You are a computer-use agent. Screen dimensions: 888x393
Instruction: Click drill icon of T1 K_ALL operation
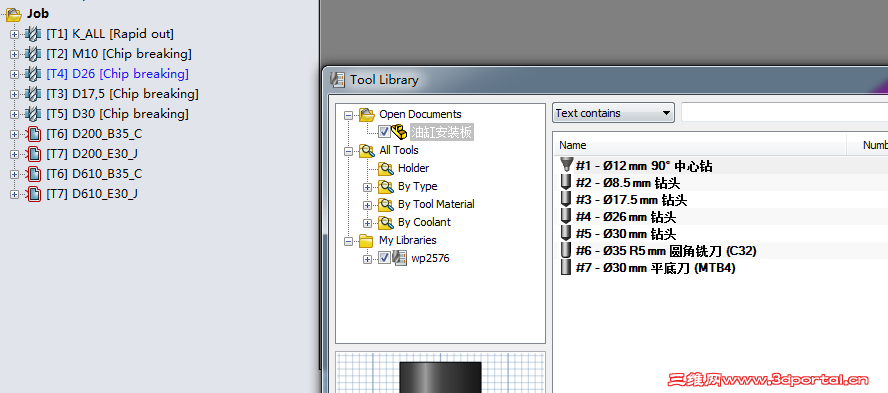pos(33,34)
